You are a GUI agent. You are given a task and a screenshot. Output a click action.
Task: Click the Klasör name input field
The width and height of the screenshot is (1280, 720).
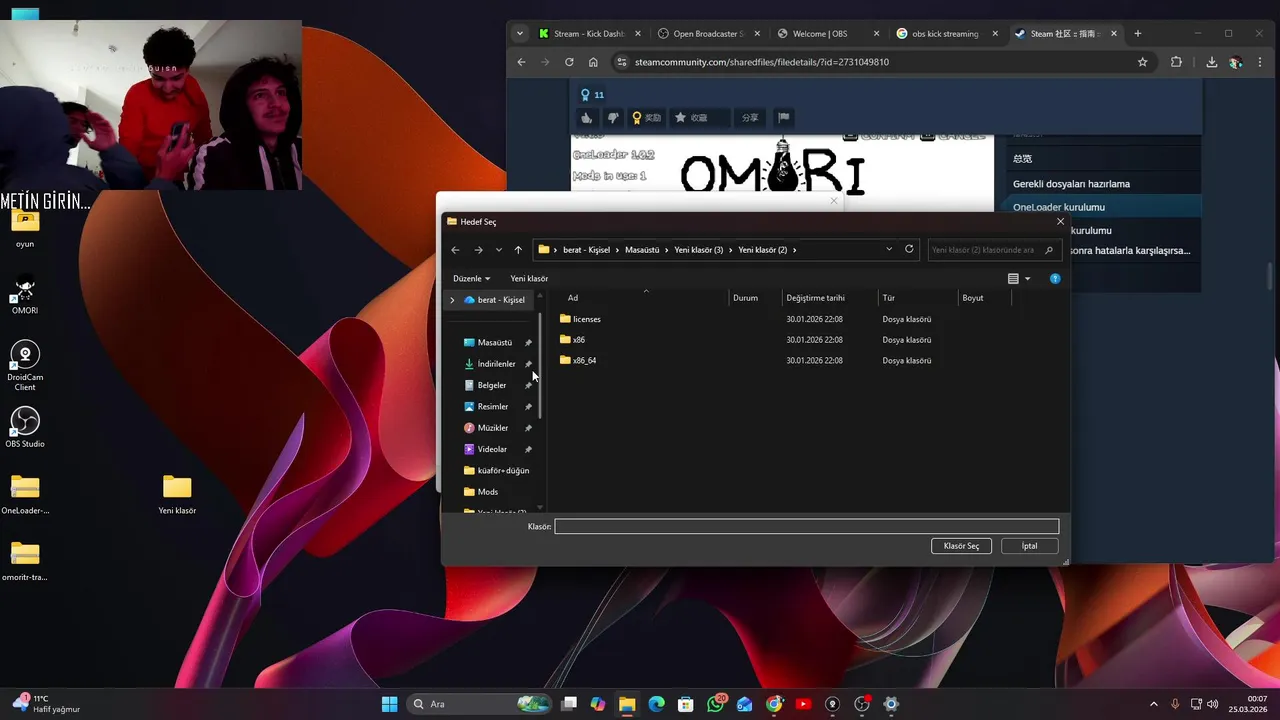point(806,527)
